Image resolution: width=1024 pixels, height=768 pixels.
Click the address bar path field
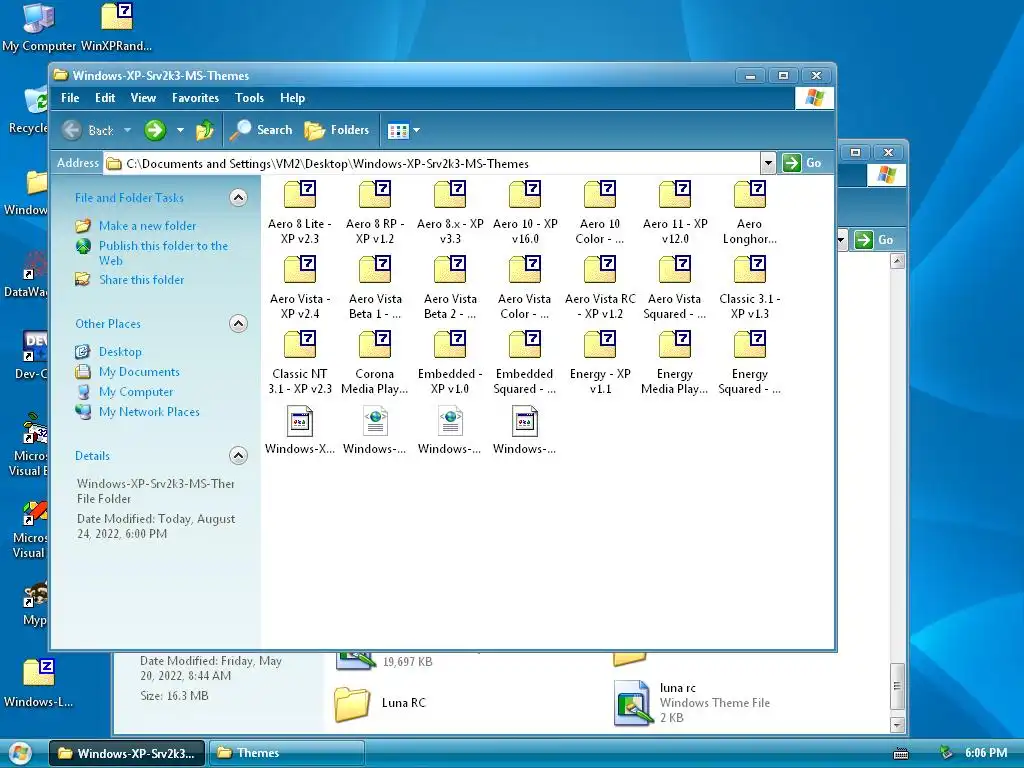(431, 164)
